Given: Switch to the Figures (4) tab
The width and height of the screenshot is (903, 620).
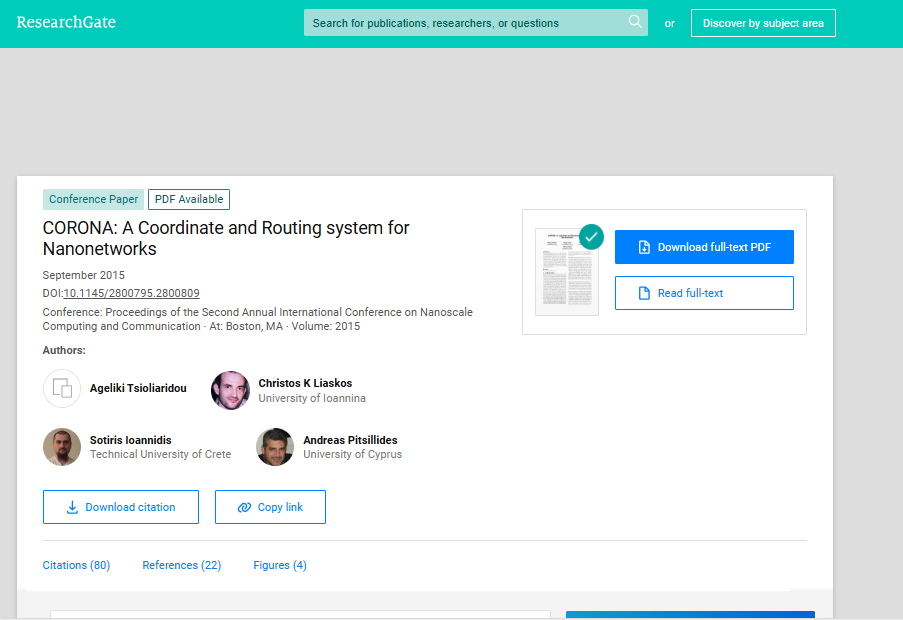Looking at the screenshot, I should 280,565.
